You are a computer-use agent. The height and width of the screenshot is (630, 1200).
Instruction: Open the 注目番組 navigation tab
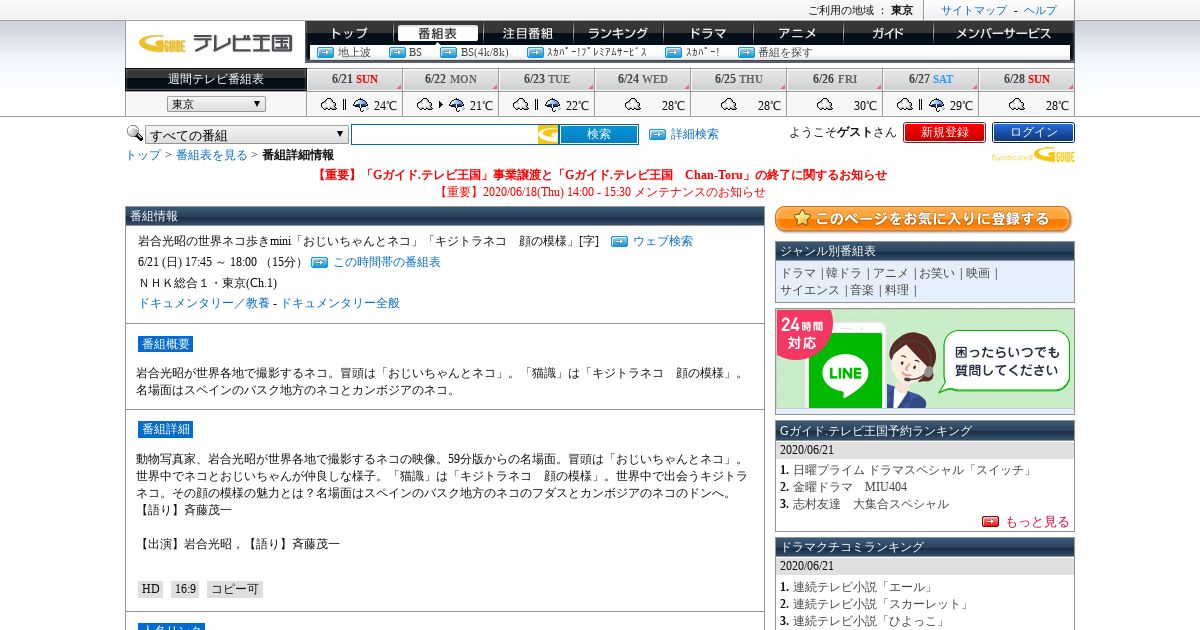[527, 33]
